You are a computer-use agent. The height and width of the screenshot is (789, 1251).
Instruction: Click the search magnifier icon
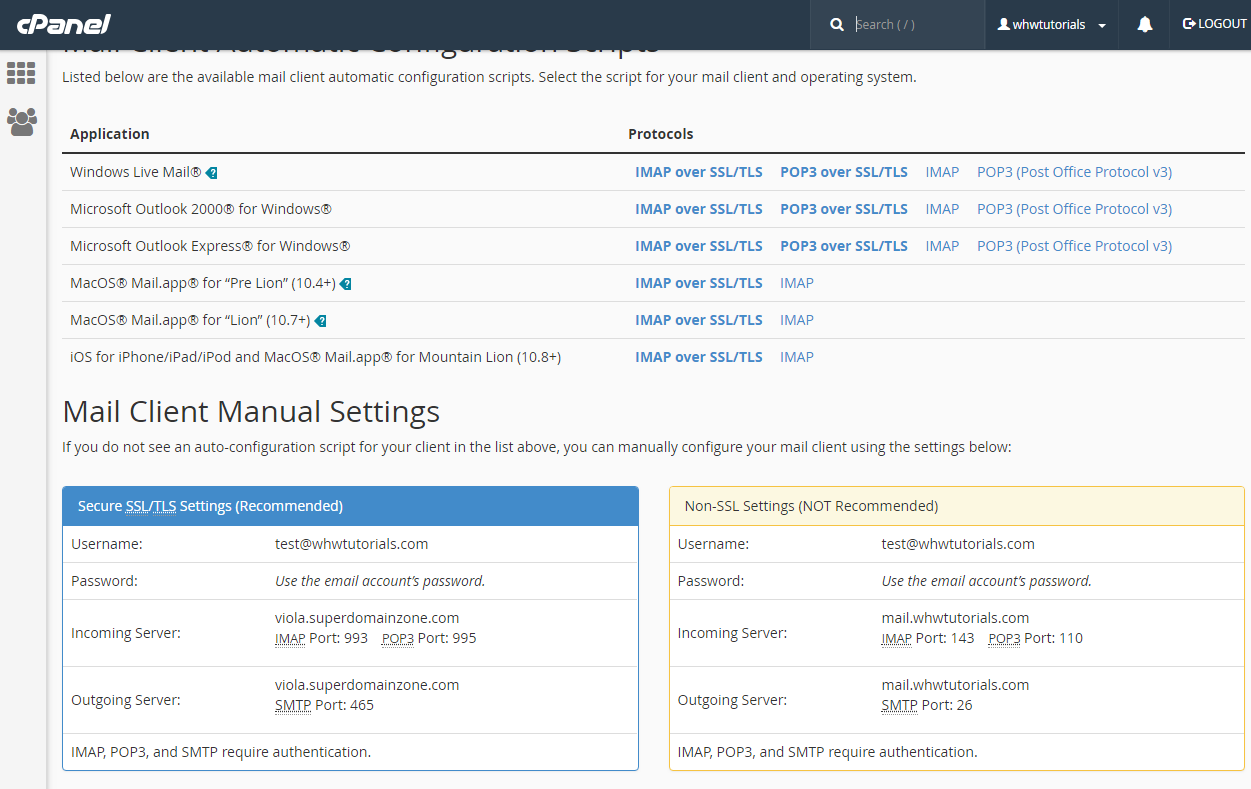837,24
